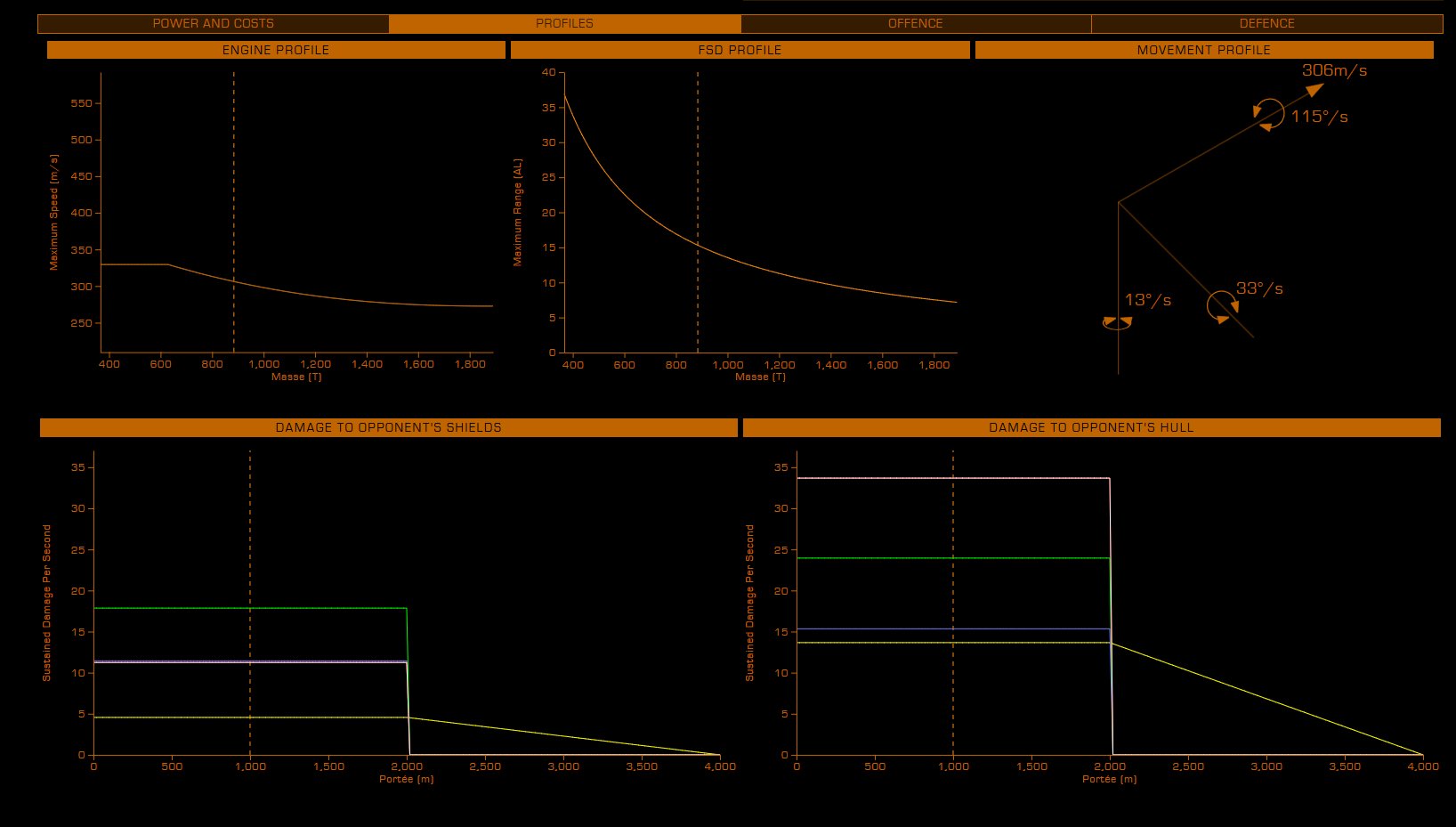Viewport: 1456px width, 827px height.
Task: Open the Power and Costs tab
Action: 213,23
